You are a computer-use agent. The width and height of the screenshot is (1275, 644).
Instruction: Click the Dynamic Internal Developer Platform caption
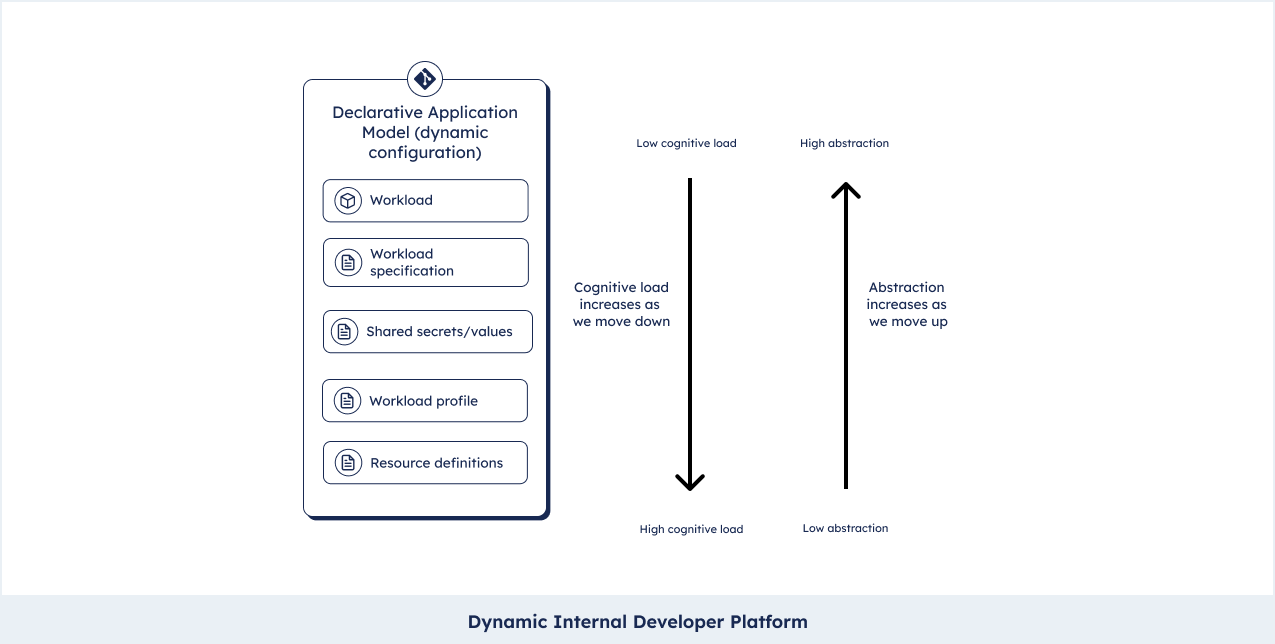click(637, 621)
